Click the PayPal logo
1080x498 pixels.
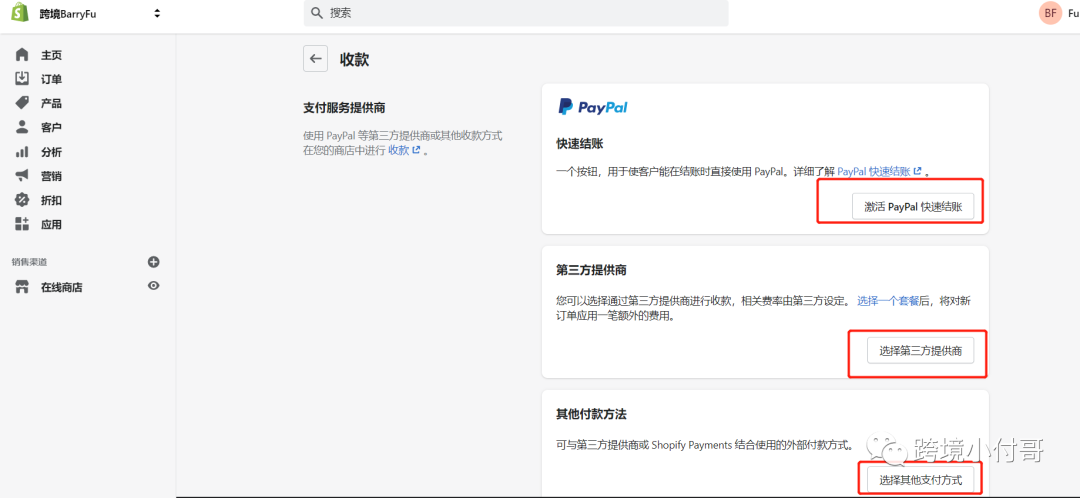[592, 107]
